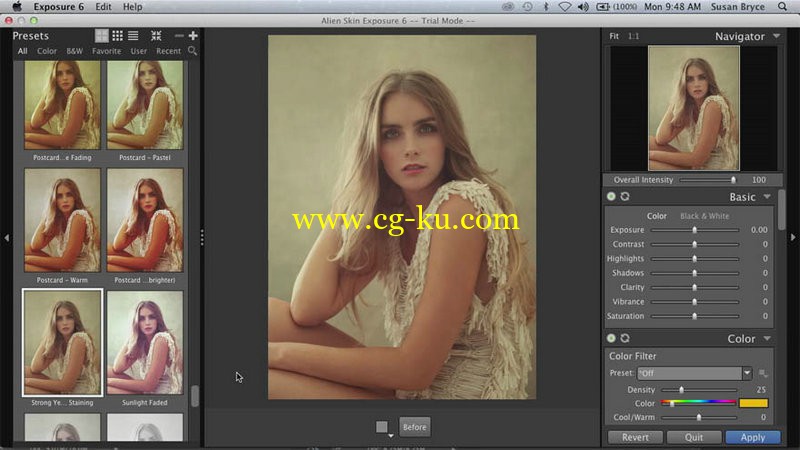Open Bluetooth menu bar icon
Image resolution: width=800 pixels, height=450 pixels.
546,7
